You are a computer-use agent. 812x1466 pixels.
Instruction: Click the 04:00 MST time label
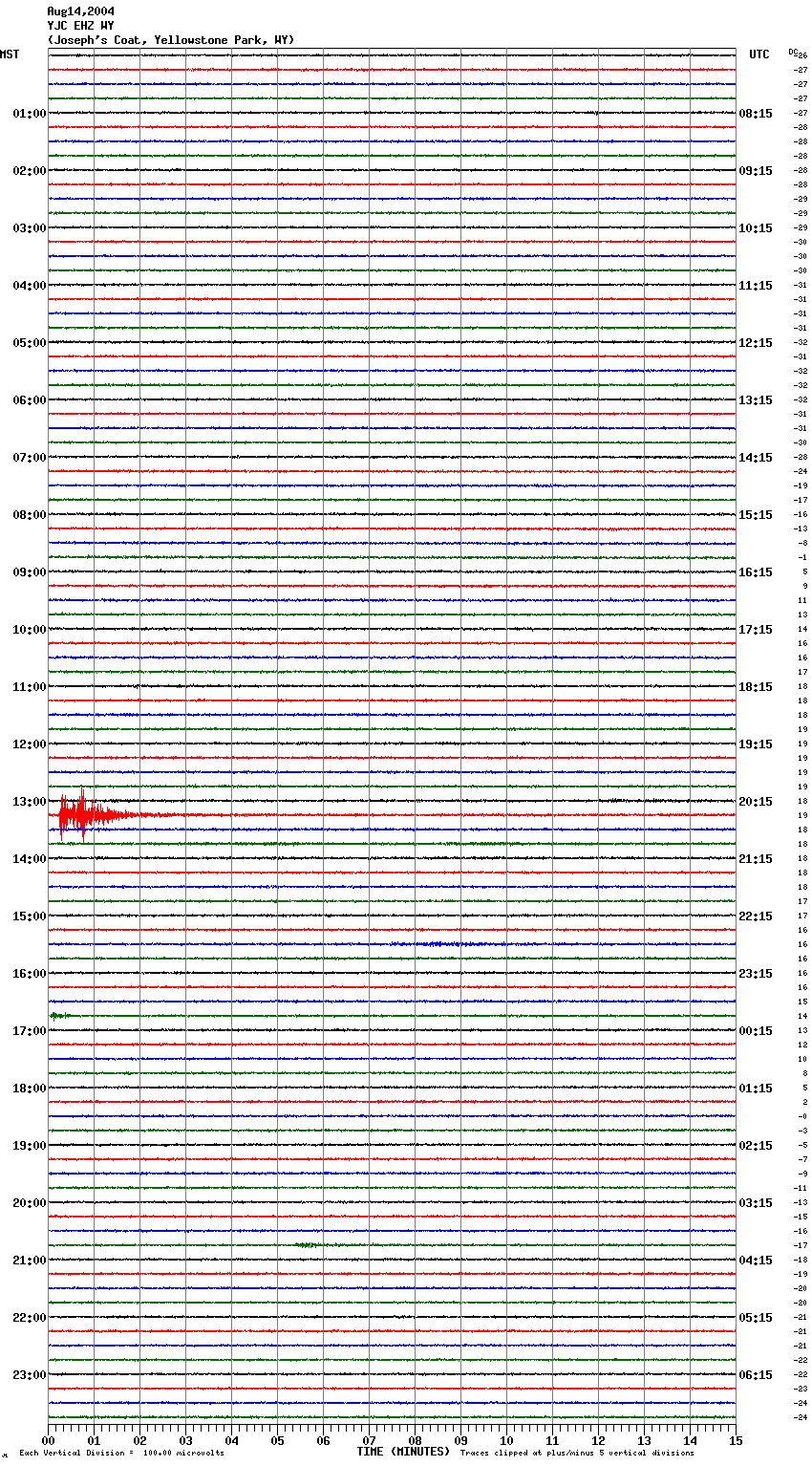30,286
